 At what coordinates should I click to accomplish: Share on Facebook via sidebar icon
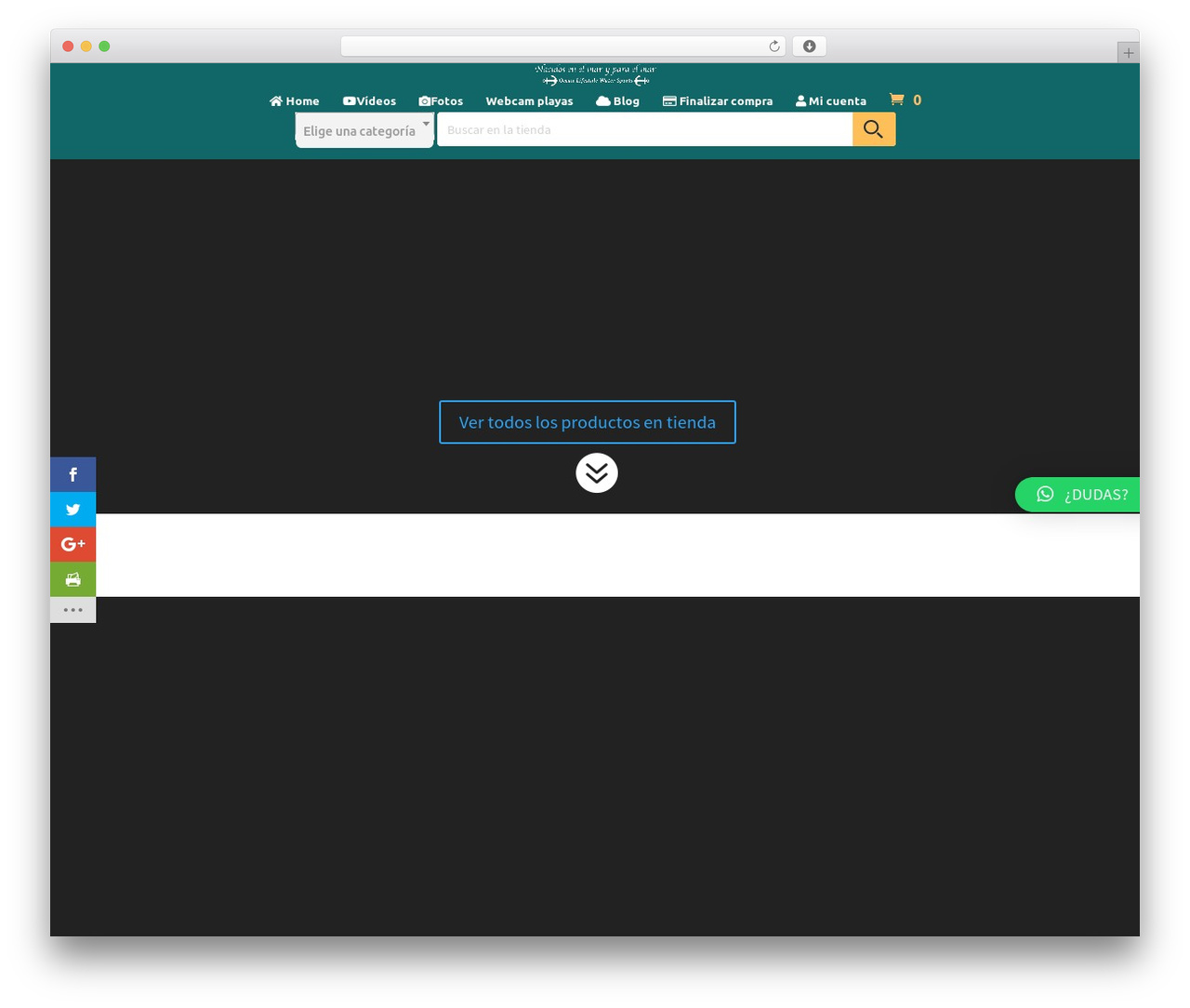coord(73,474)
